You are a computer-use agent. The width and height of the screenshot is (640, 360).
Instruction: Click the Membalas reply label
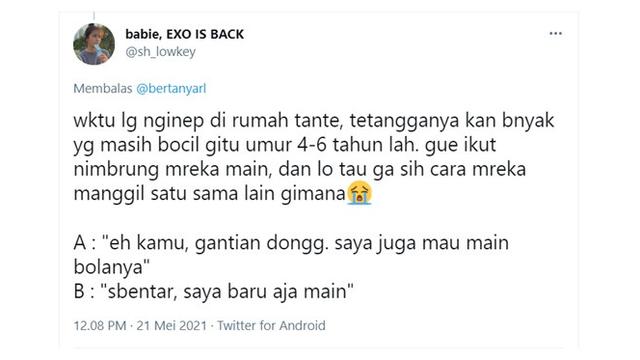click(103, 89)
